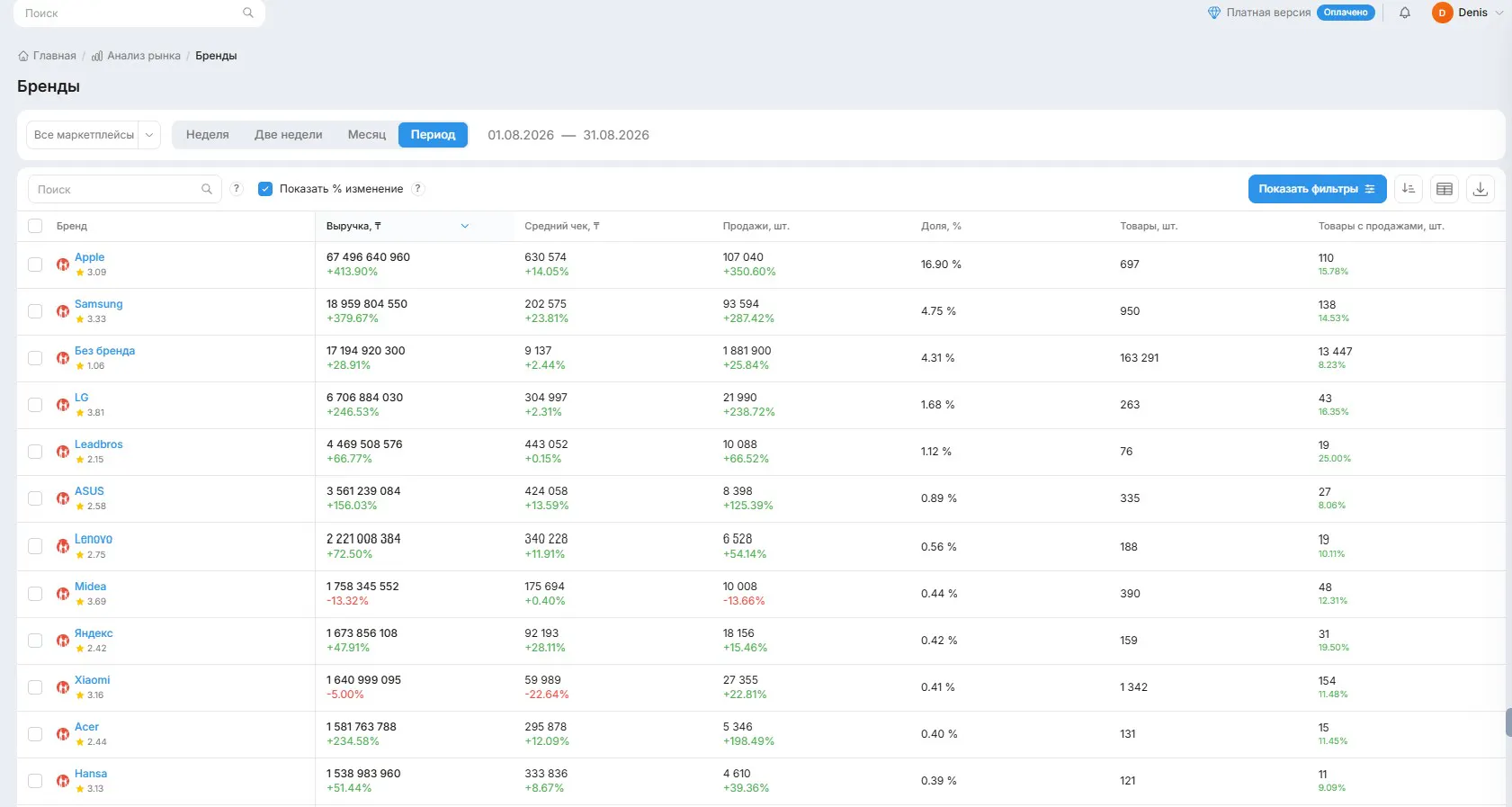Click the vertical scrollbar thumb
This screenshot has width=1512, height=807.
tap(1508, 723)
